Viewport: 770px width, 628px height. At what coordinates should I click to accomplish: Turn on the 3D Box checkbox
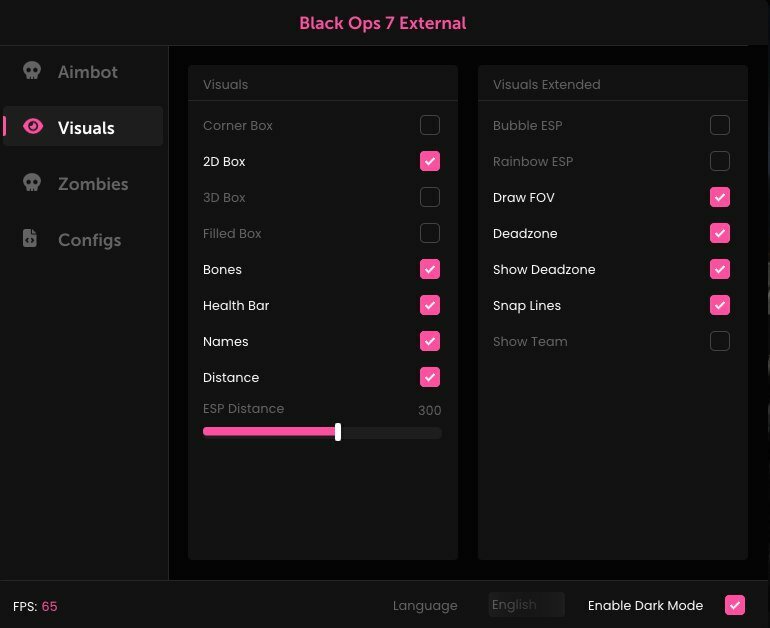pyautogui.click(x=430, y=197)
